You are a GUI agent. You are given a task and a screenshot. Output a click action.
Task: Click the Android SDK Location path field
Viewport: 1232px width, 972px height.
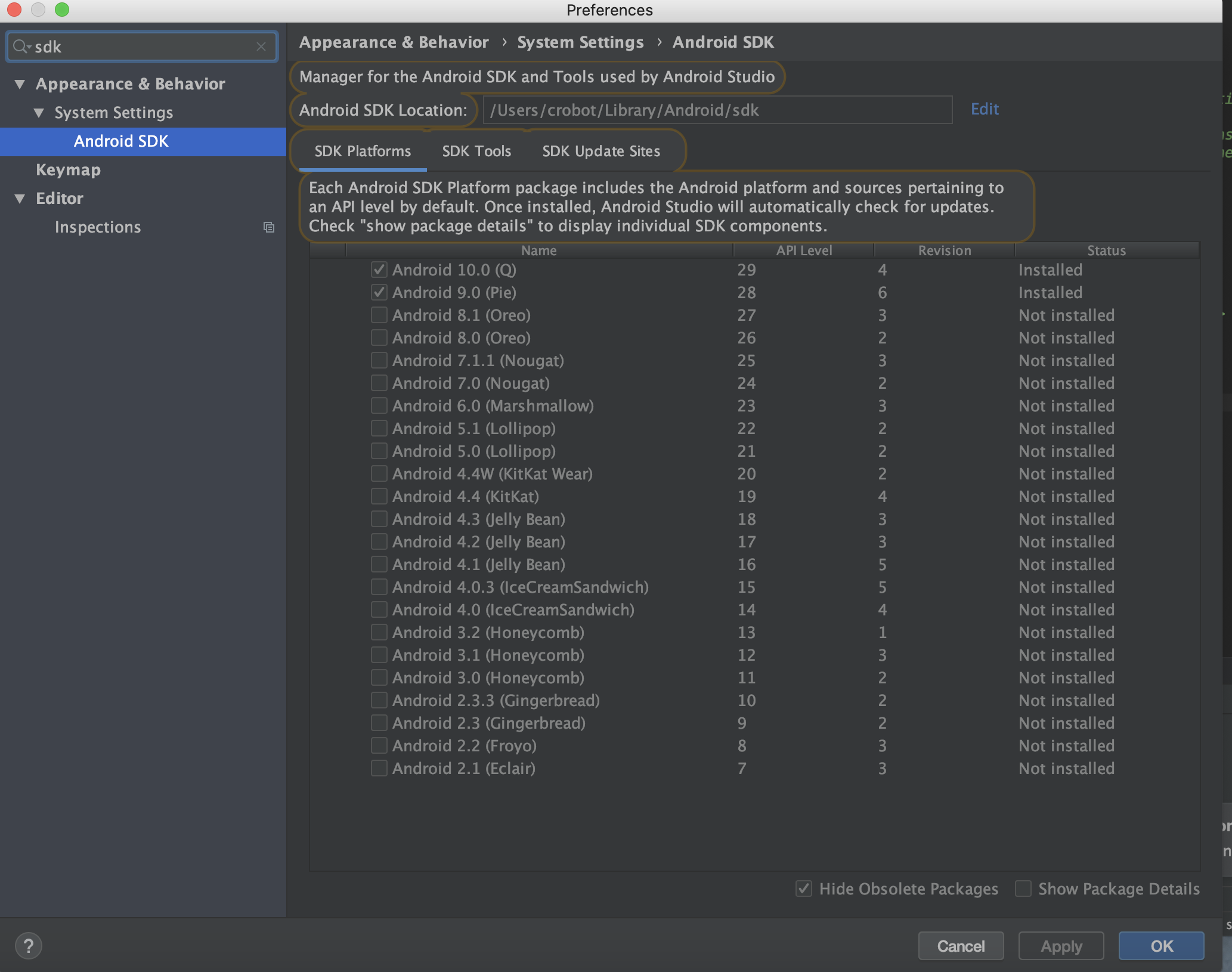click(717, 110)
